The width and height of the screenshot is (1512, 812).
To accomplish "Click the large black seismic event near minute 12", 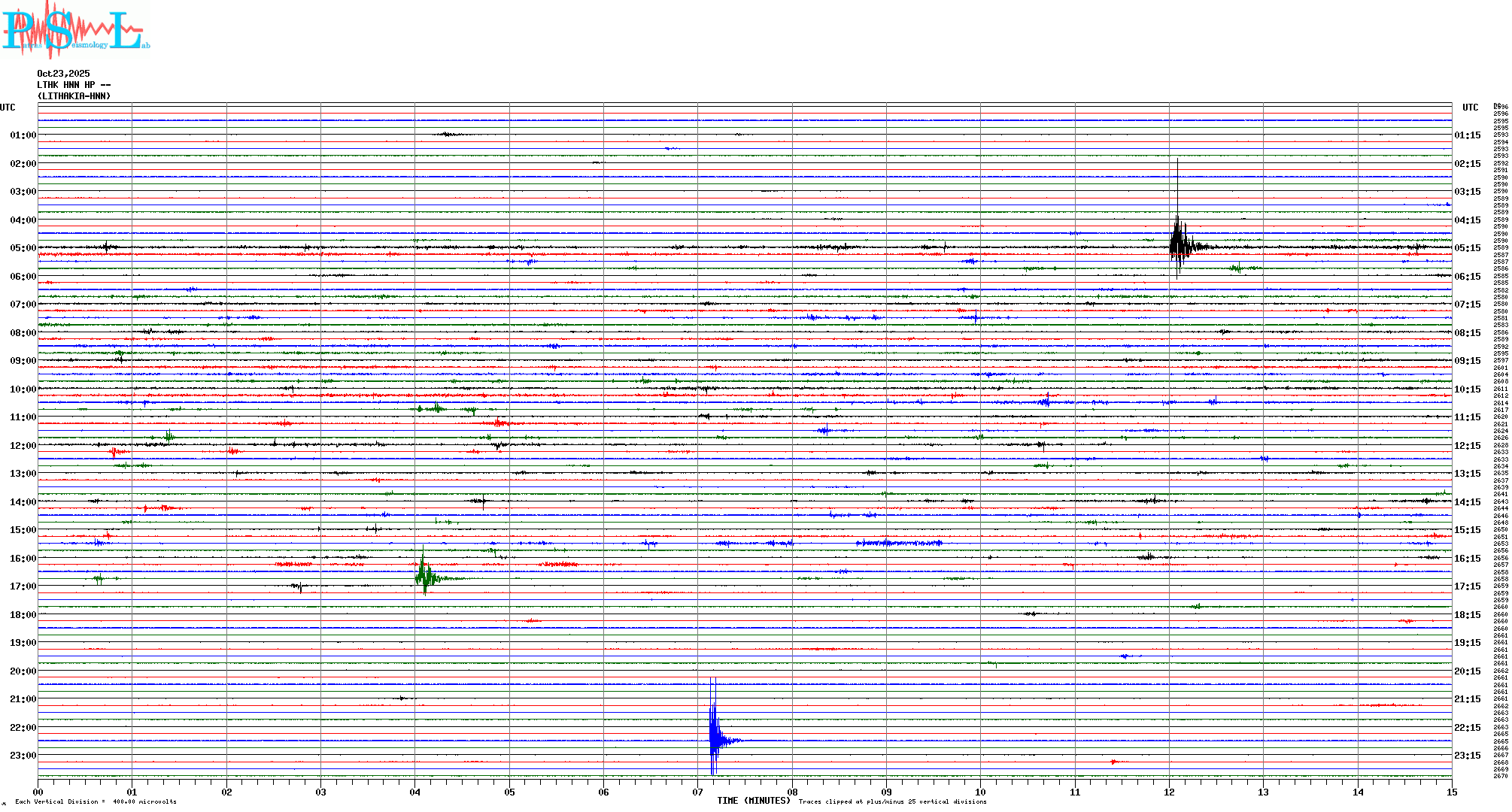I will tap(1180, 245).
